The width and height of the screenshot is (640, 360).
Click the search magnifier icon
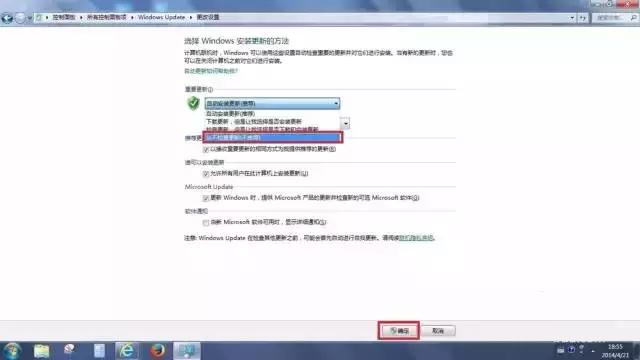pos(633,18)
